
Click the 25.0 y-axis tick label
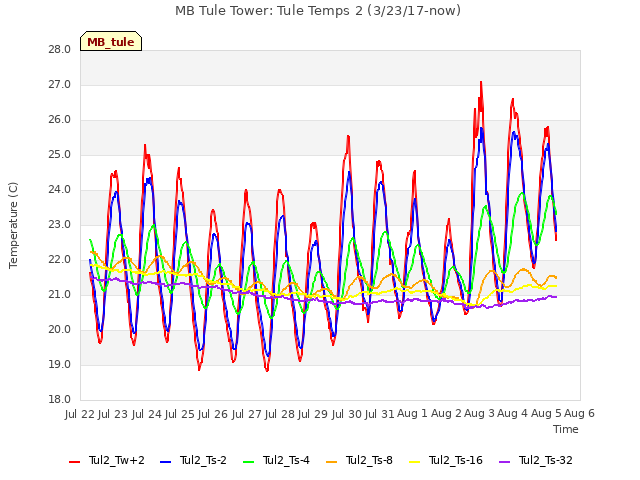(60, 155)
